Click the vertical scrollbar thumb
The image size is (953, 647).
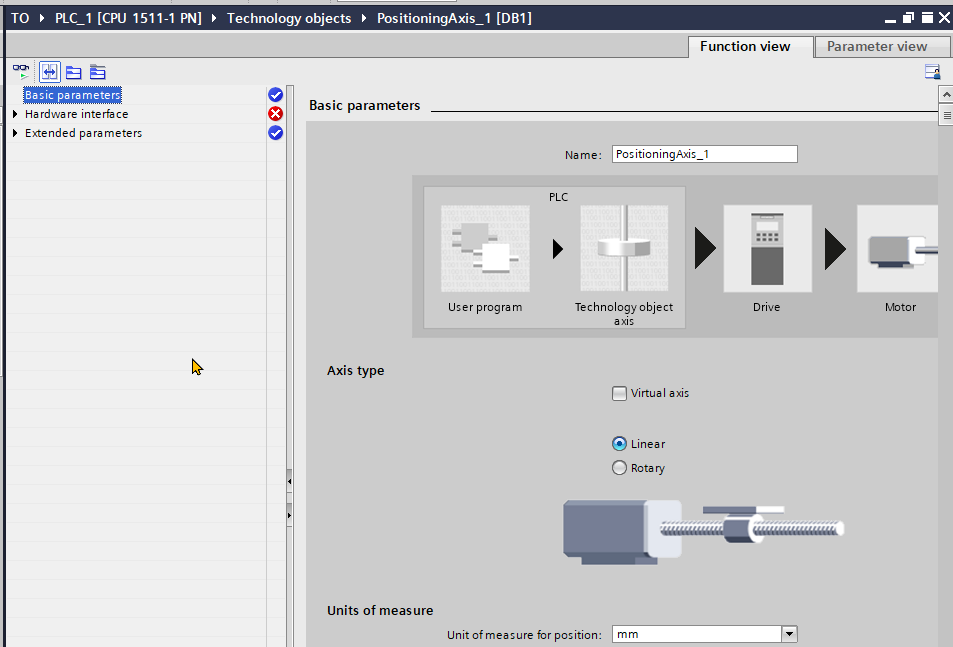946,115
